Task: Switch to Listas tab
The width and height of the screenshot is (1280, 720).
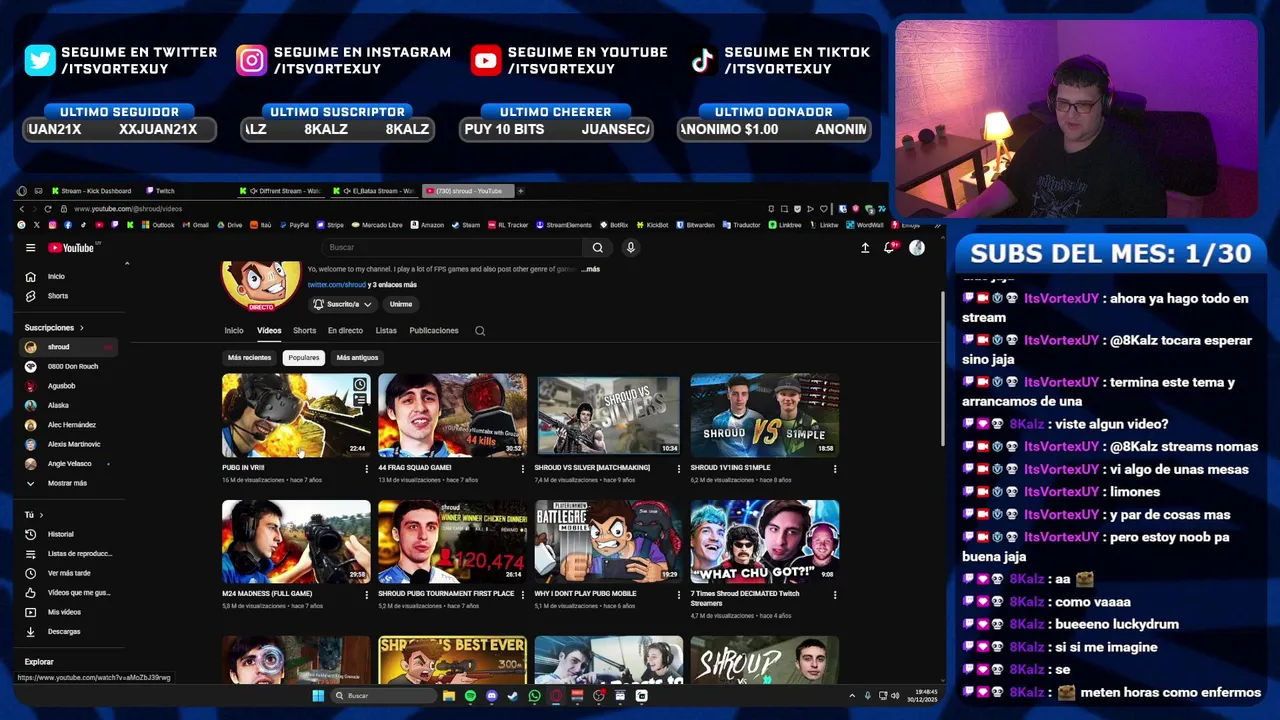Action: (386, 331)
